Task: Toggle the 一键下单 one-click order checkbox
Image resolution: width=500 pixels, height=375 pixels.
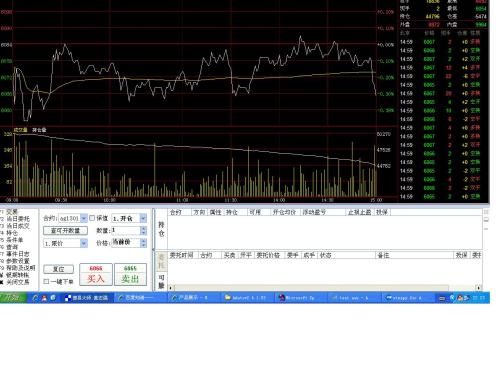Action: coord(46,282)
